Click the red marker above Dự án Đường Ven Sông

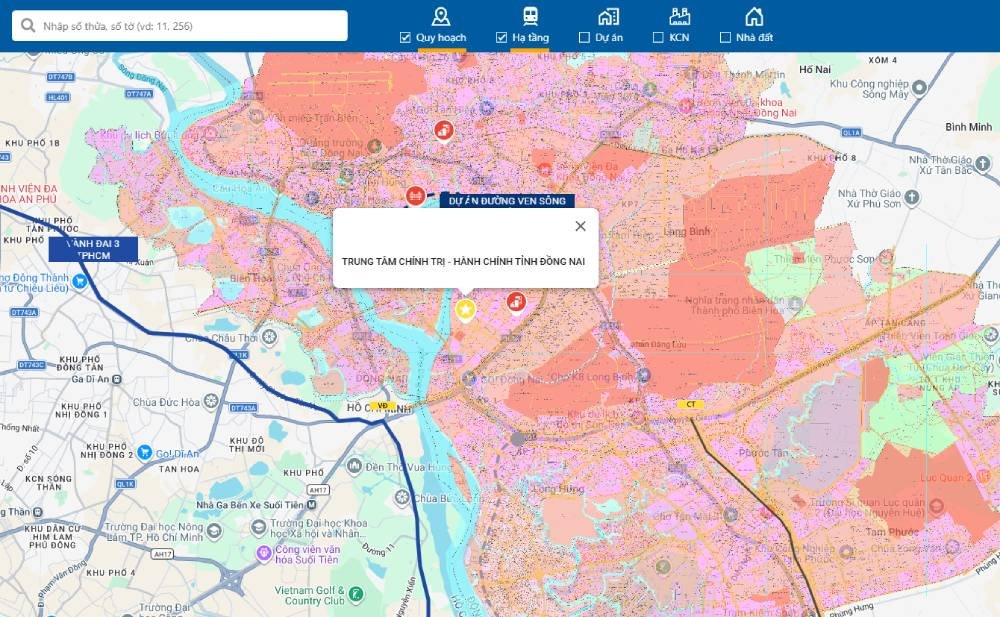click(414, 196)
